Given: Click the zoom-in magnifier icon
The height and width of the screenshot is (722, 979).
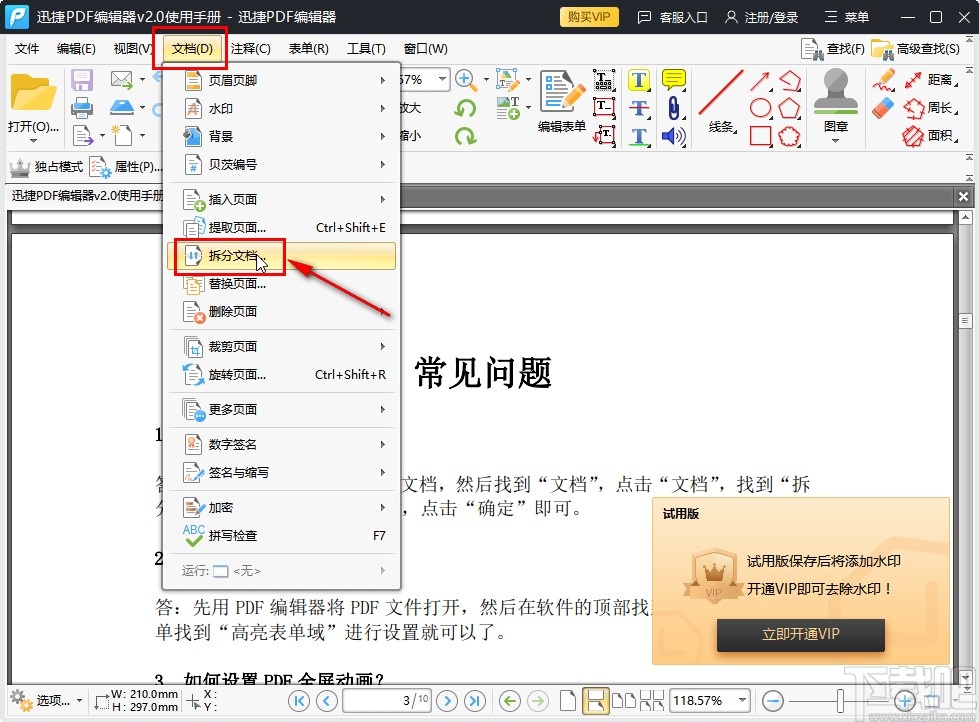Looking at the screenshot, I should tap(465, 79).
